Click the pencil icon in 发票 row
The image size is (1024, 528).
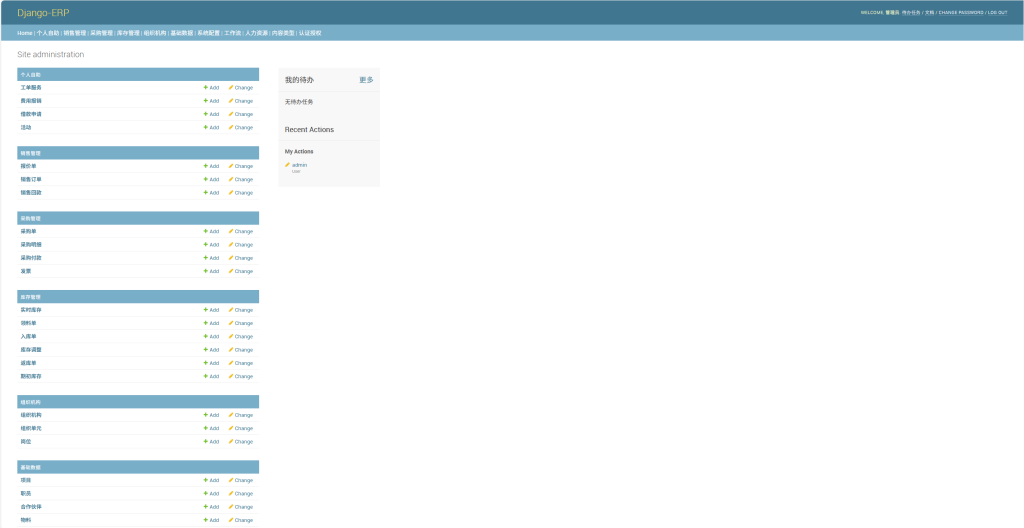tap(231, 271)
